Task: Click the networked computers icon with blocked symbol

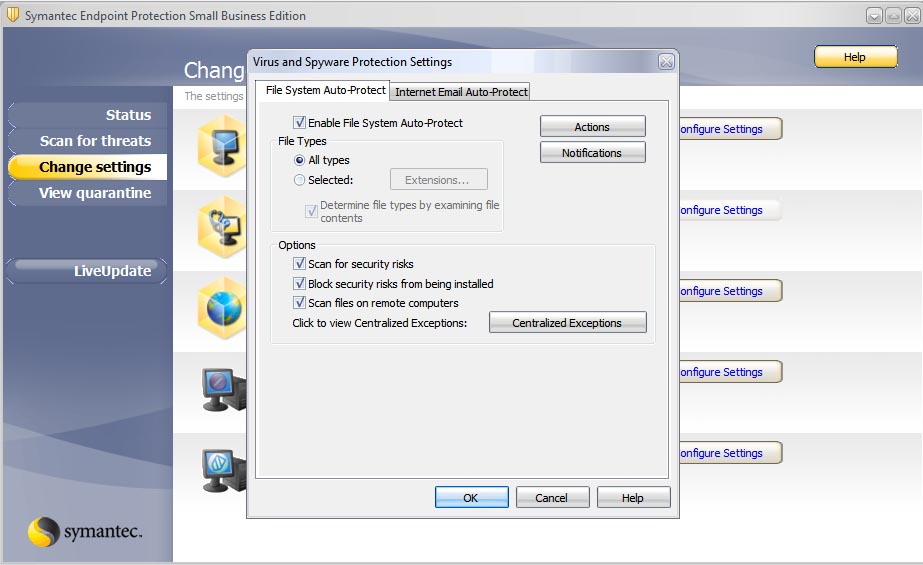Action: pyautogui.click(x=224, y=390)
